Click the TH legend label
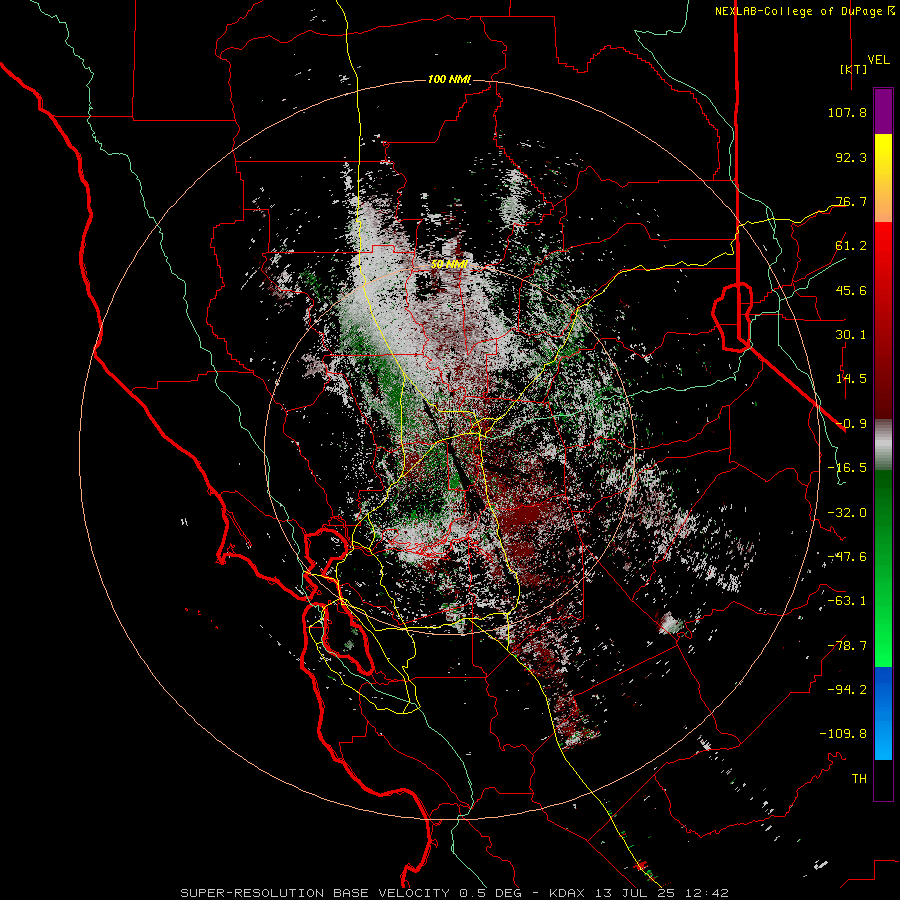 859,779
